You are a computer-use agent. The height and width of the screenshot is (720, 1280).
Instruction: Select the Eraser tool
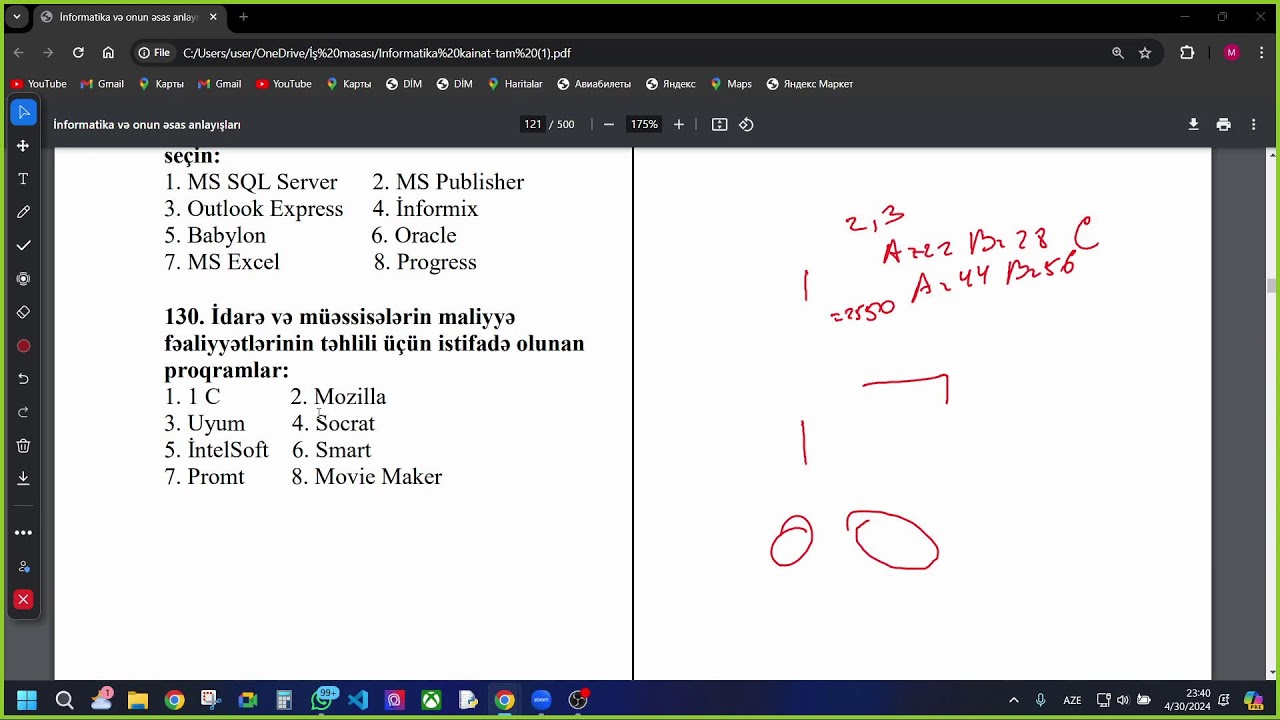coord(23,312)
